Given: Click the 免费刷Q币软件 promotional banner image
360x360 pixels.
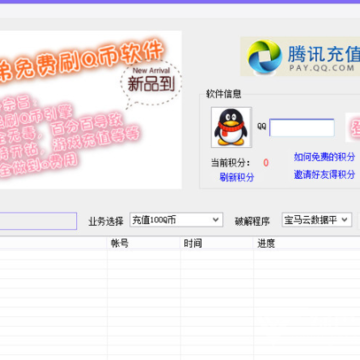Looking at the screenshot, I should pos(91,110).
